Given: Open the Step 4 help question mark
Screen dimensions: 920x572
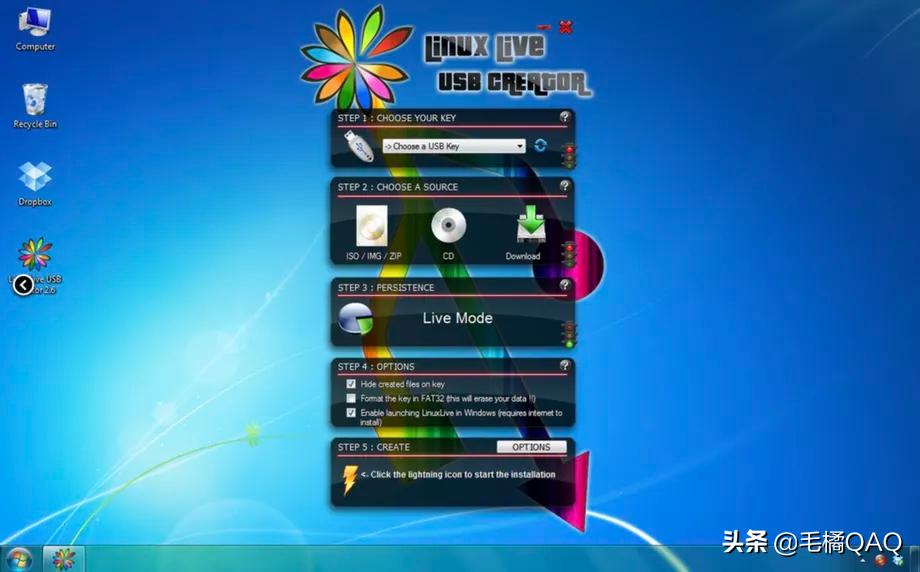Looking at the screenshot, I should coord(564,365).
